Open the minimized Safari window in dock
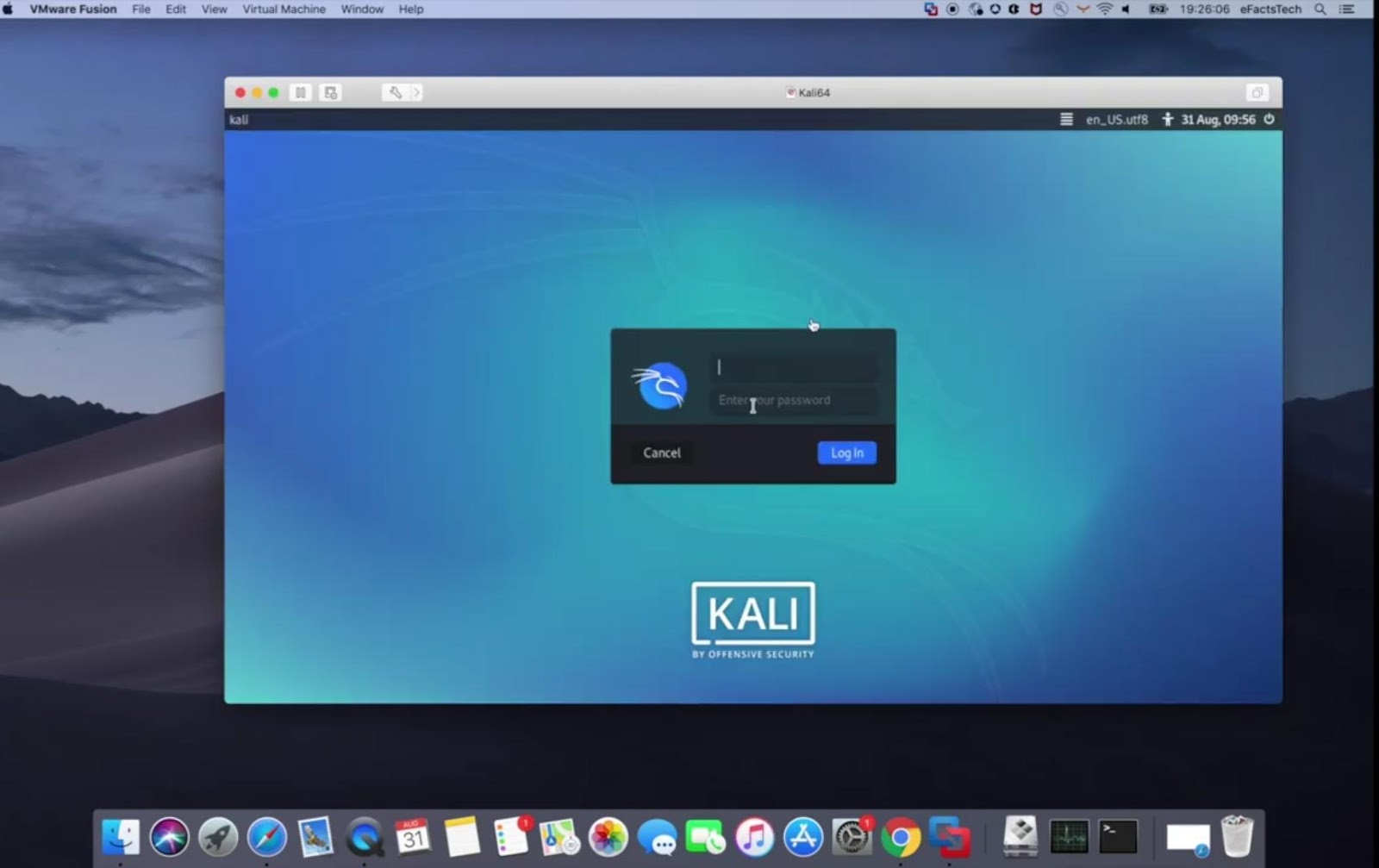 [1189, 838]
